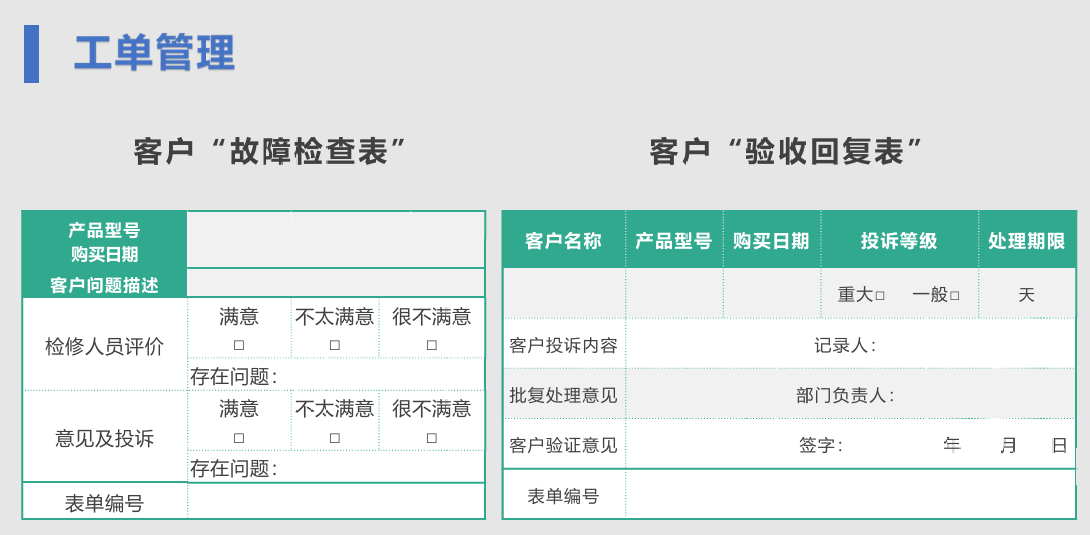Click 存在问题 field under 检修人员评价
Image resolution: width=1090 pixels, height=535 pixels.
(336, 376)
